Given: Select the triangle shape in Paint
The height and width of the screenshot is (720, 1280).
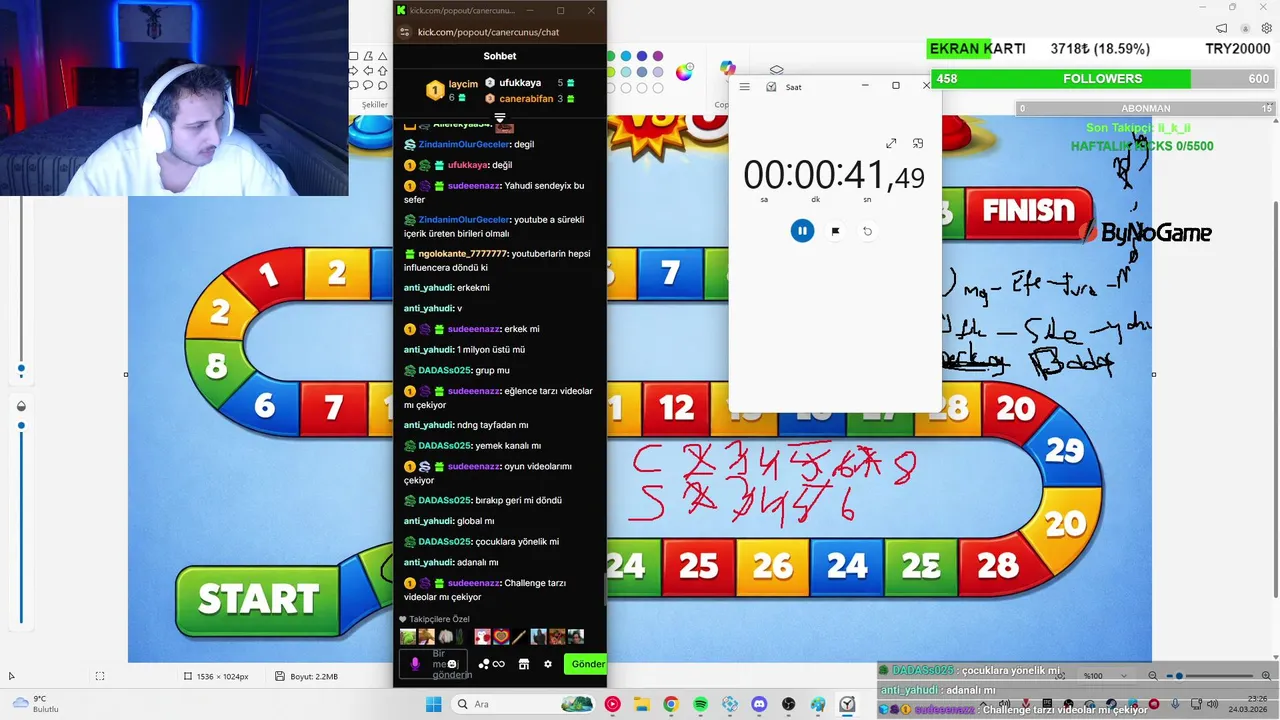Looking at the screenshot, I should click(x=382, y=56).
